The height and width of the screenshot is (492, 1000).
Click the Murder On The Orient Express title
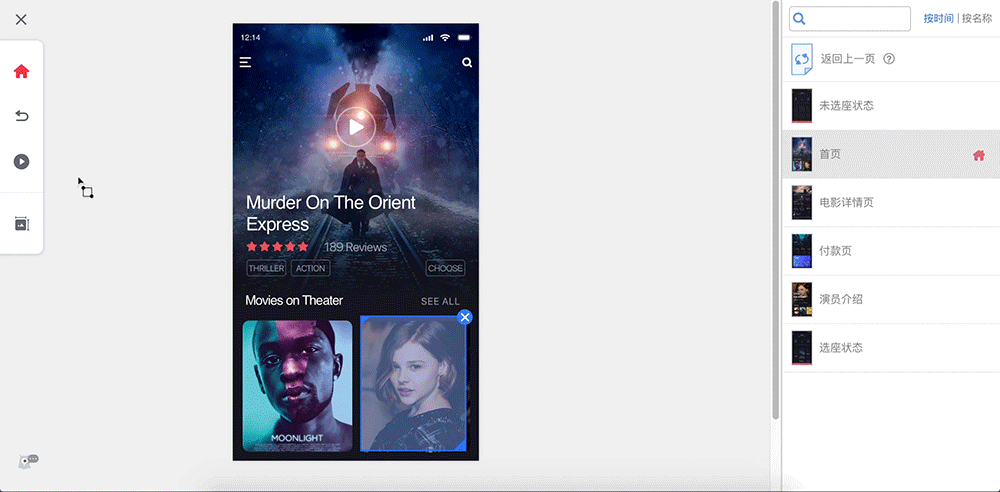pyautogui.click(x=330, y=213)
